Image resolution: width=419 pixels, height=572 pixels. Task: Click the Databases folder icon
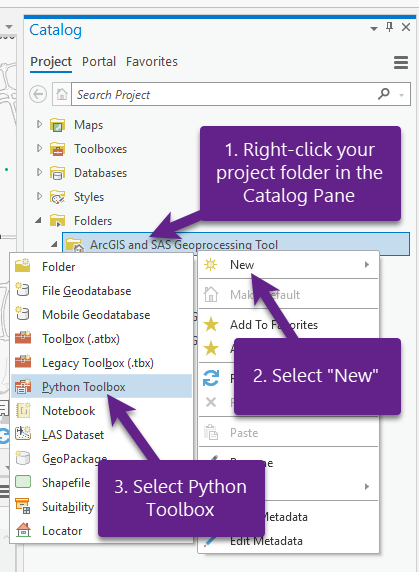pyautogui.click(x=57, y=173)
